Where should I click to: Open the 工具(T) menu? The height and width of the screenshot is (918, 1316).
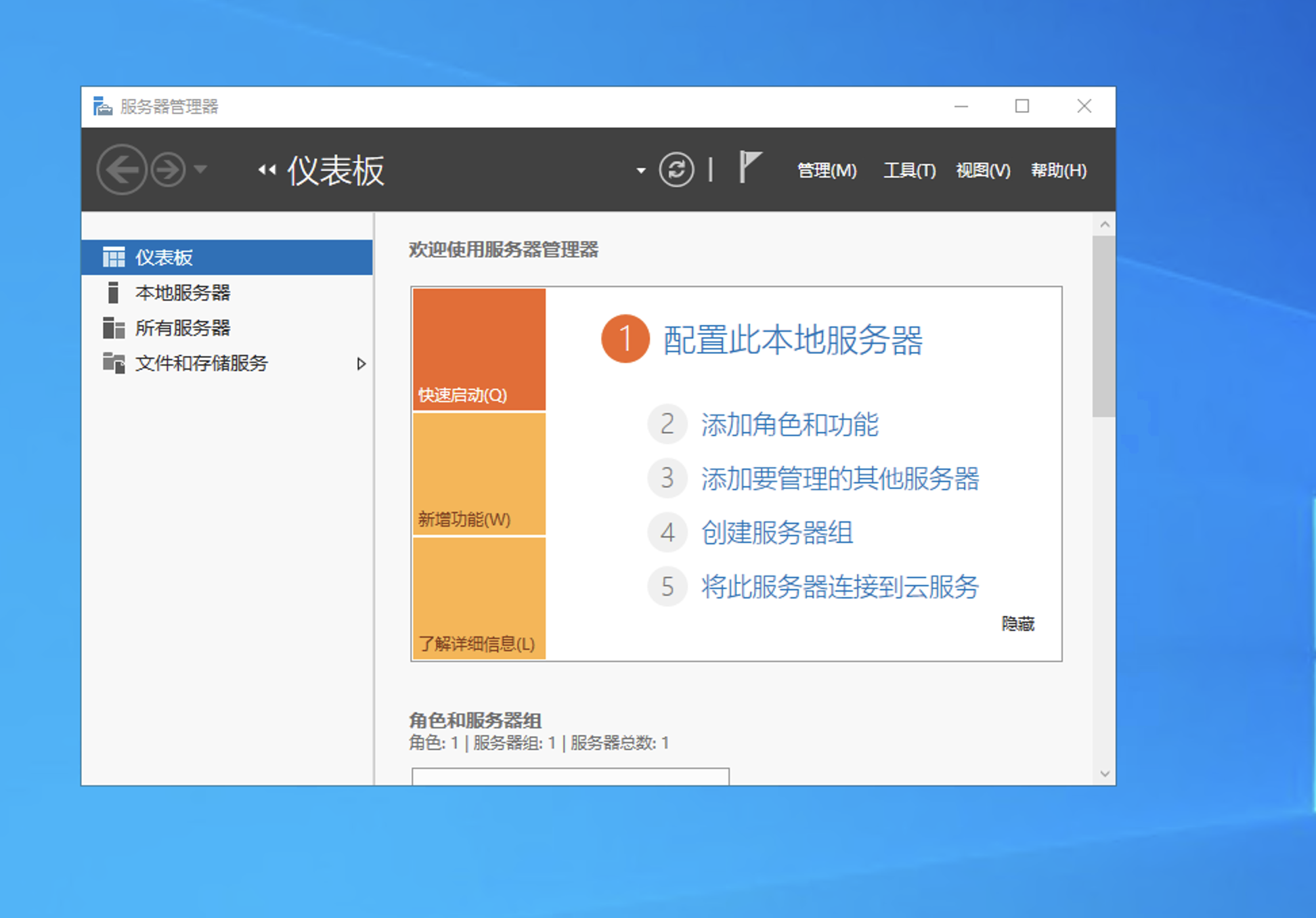pos(909,171)
